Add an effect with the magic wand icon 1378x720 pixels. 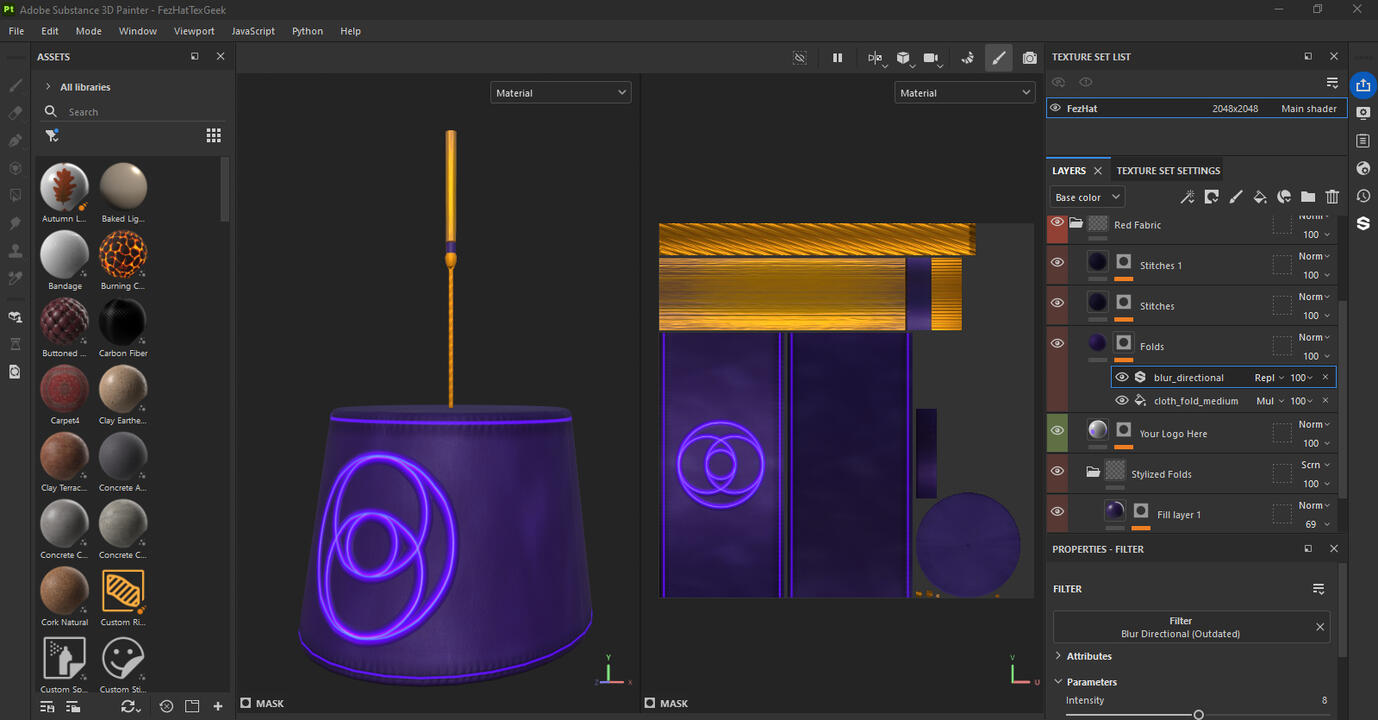[x=1187, y=197]
